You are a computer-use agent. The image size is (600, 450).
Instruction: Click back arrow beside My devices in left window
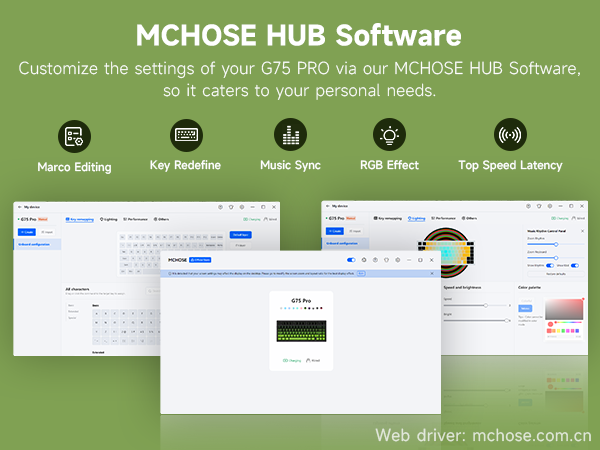pos(18,206)
